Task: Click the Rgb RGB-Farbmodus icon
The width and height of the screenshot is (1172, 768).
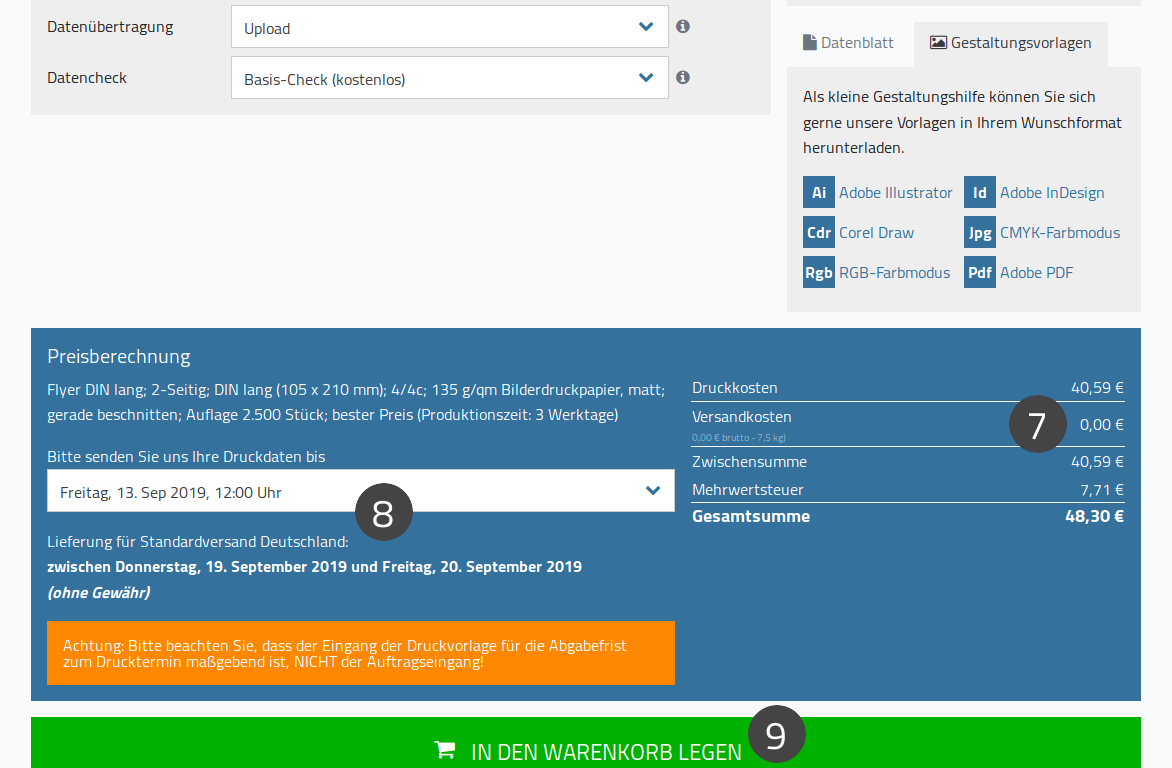Action: [x=818, y=272]
